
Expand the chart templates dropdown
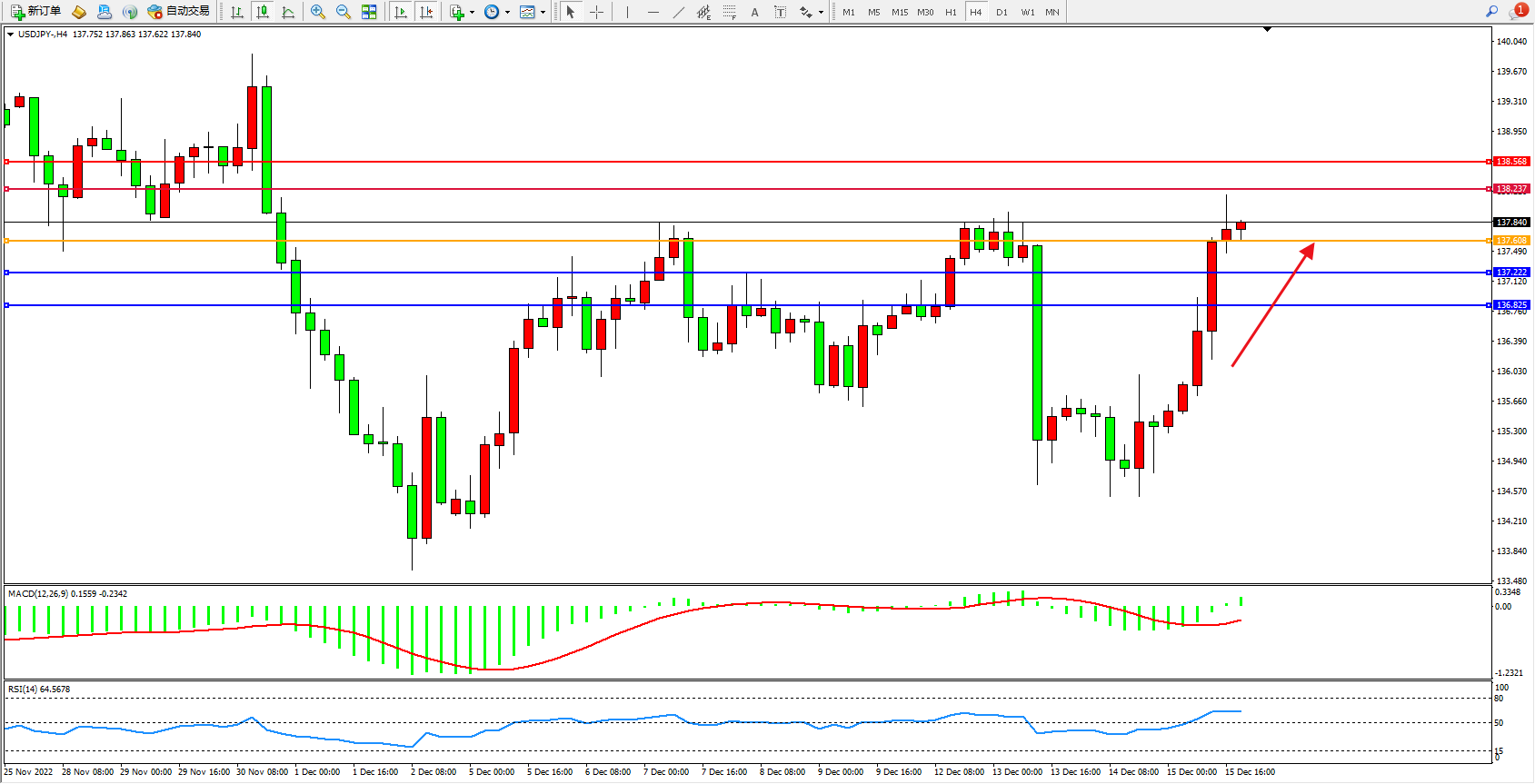click(543, 13)
